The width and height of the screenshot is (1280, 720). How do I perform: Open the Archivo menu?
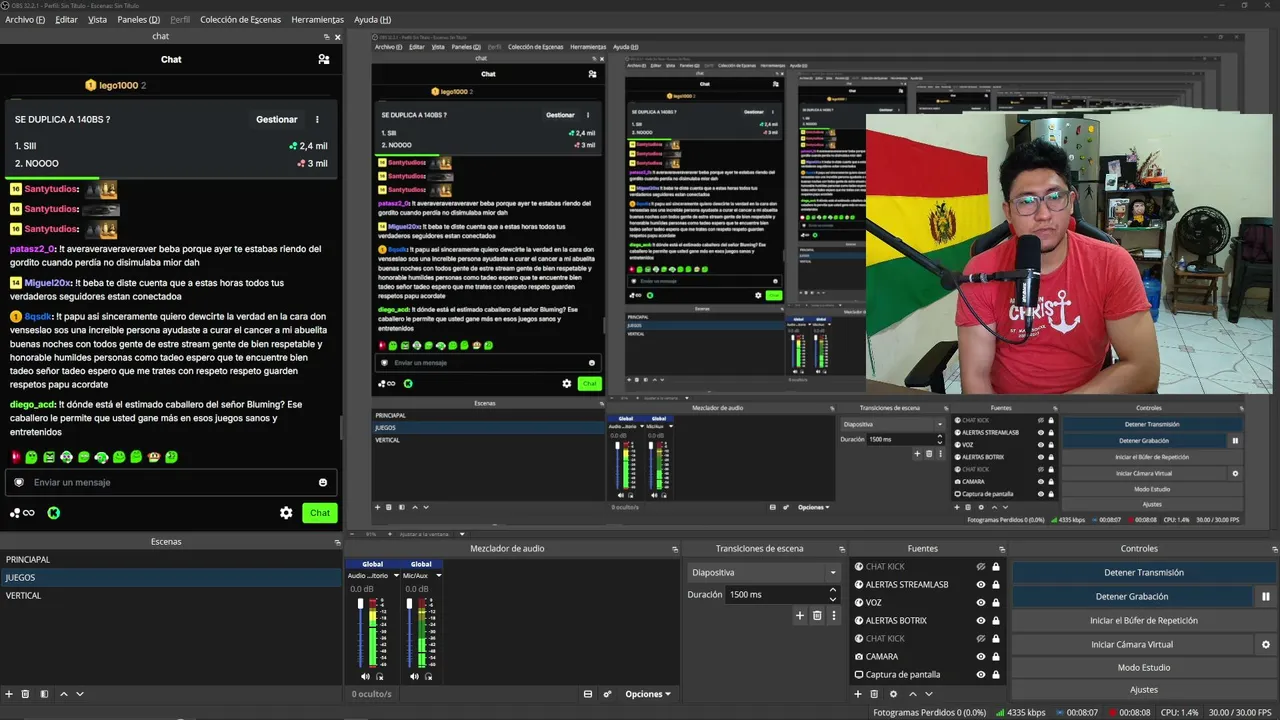tap(26, 20)
